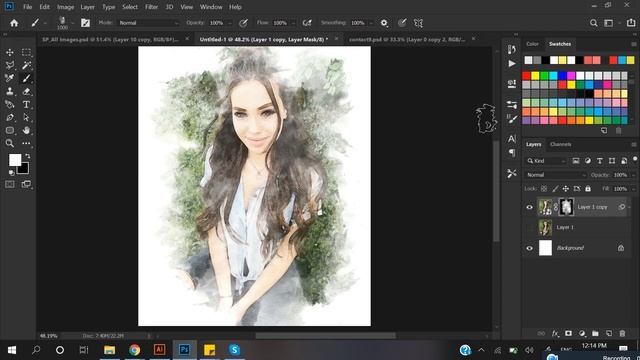Open the Select menu
The width and height of the screenshot is (640, 360).
coord(130,7)
